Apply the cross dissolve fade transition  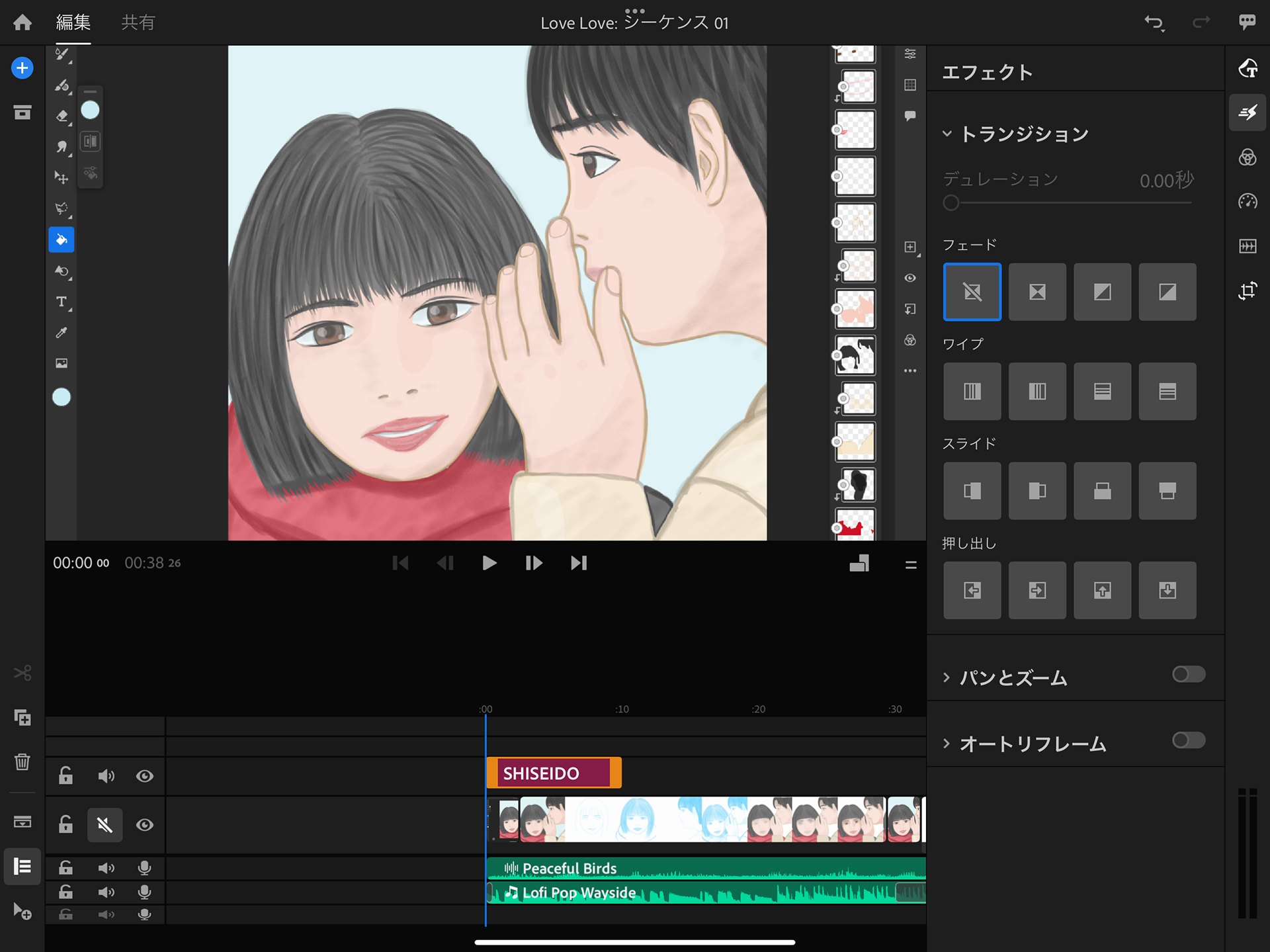pyautogui.click(x=1037, y=292)
